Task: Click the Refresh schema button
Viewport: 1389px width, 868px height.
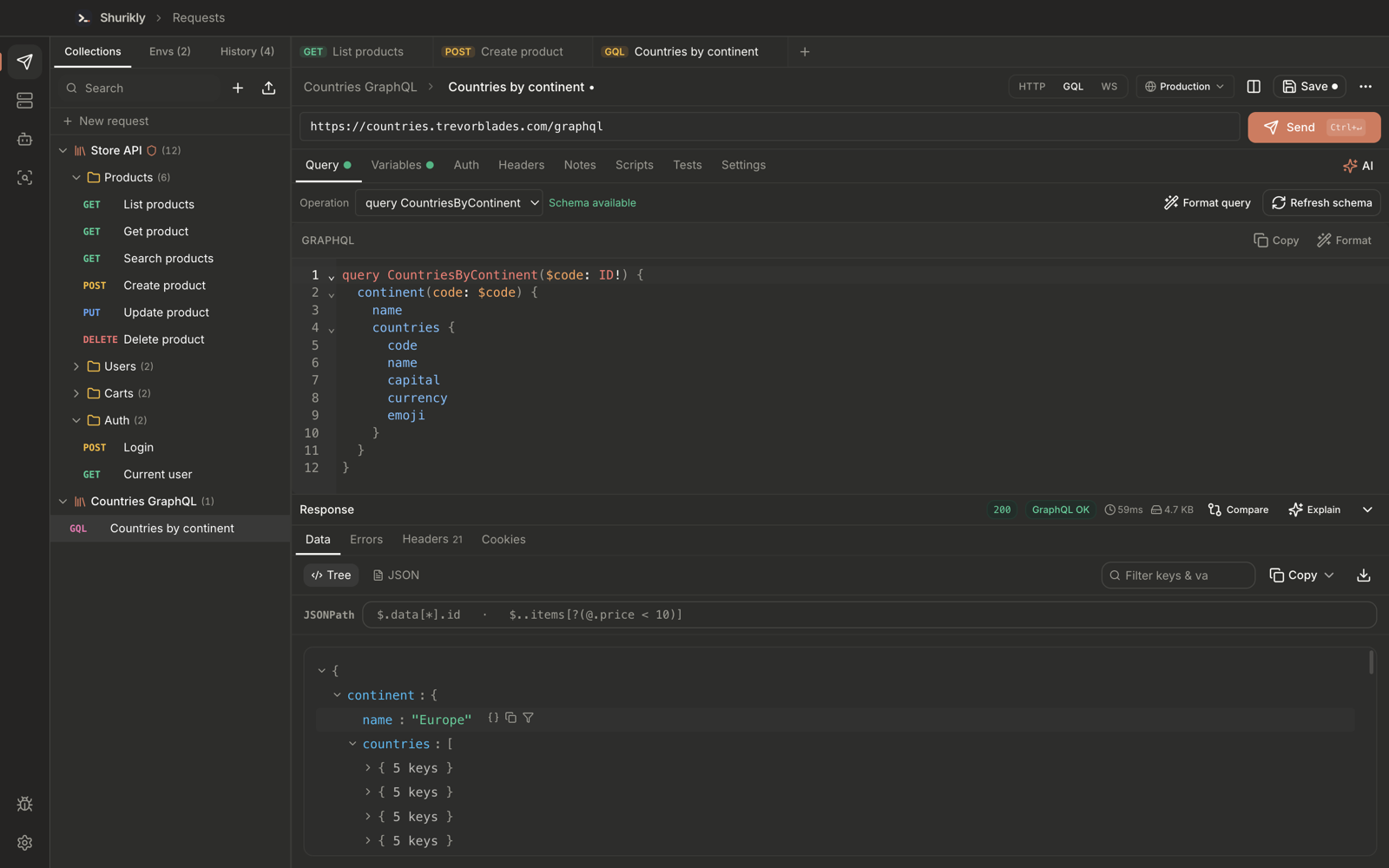Action: (1321, 203)
